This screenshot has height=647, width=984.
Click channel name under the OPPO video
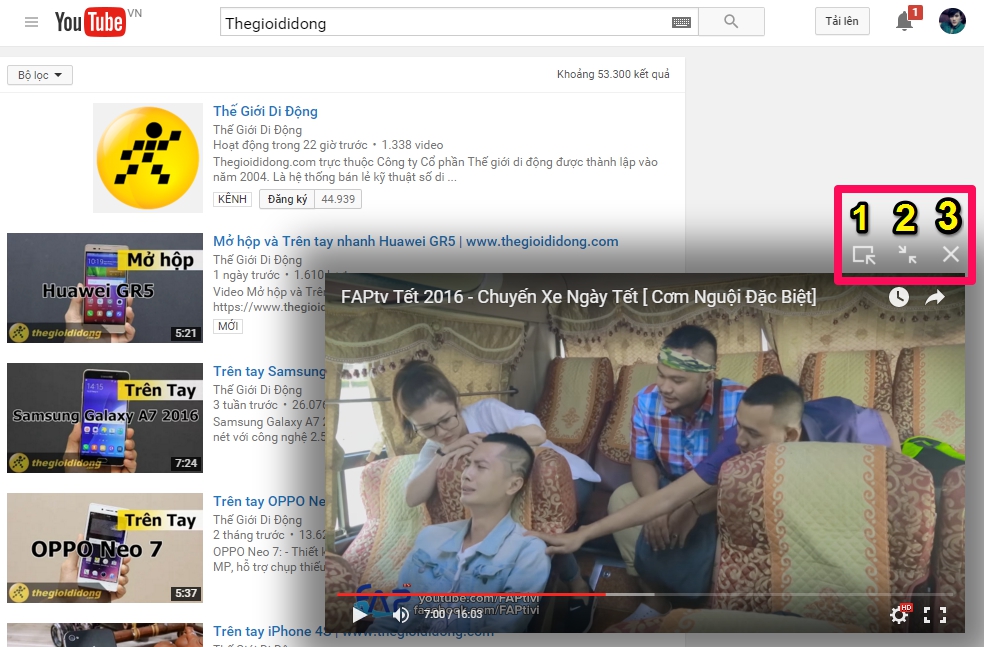coord(257,520)
